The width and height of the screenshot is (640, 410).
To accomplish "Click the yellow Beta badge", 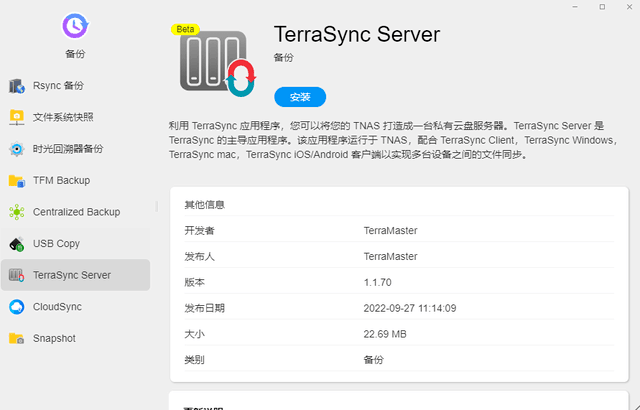I will (185, 29).
